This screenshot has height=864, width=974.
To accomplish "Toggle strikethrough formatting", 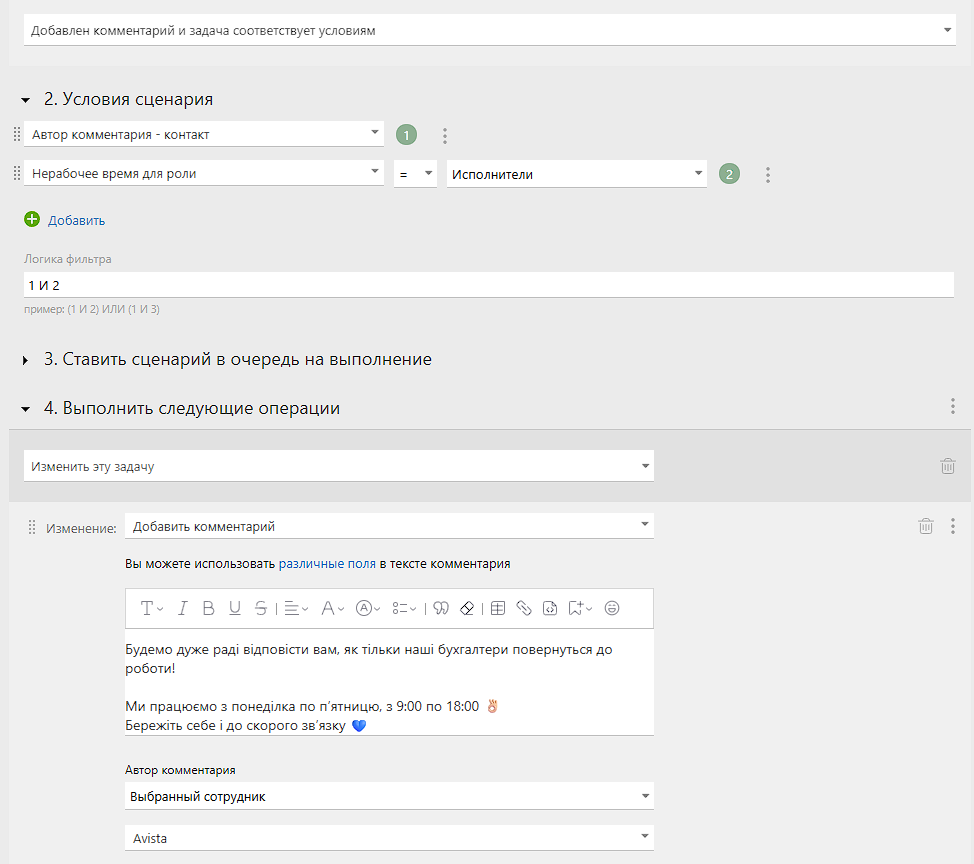I will pyautogui.click(x=261, y=608).
